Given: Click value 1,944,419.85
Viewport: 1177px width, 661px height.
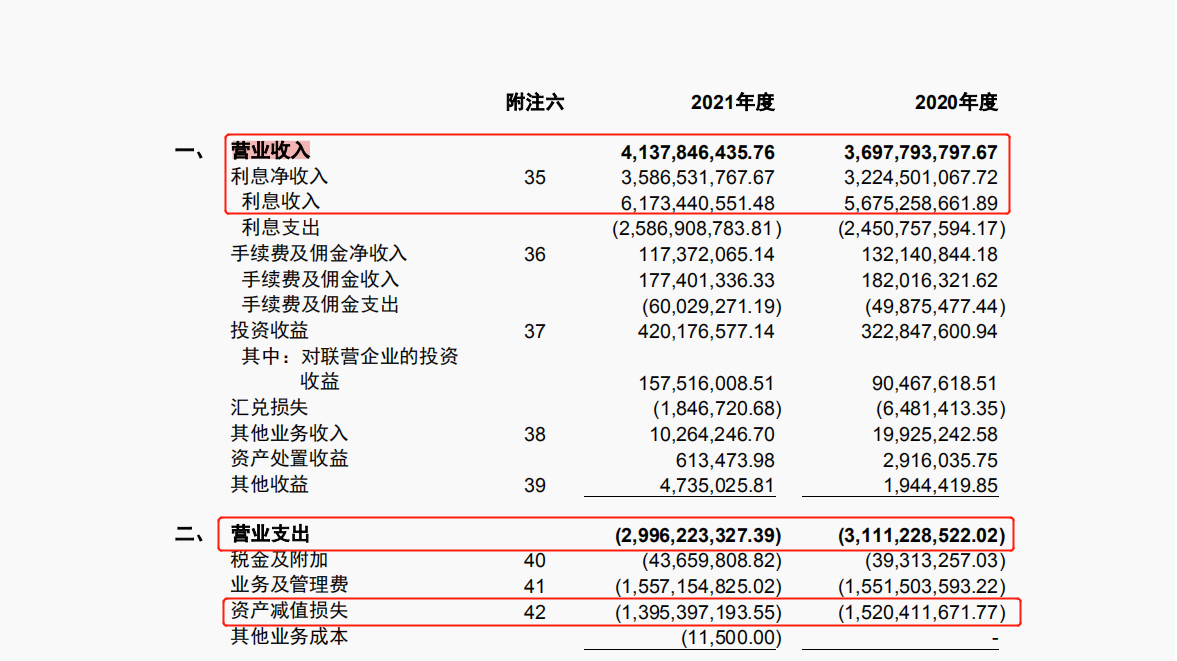Looking at the screenshot, I should [940, 485].
